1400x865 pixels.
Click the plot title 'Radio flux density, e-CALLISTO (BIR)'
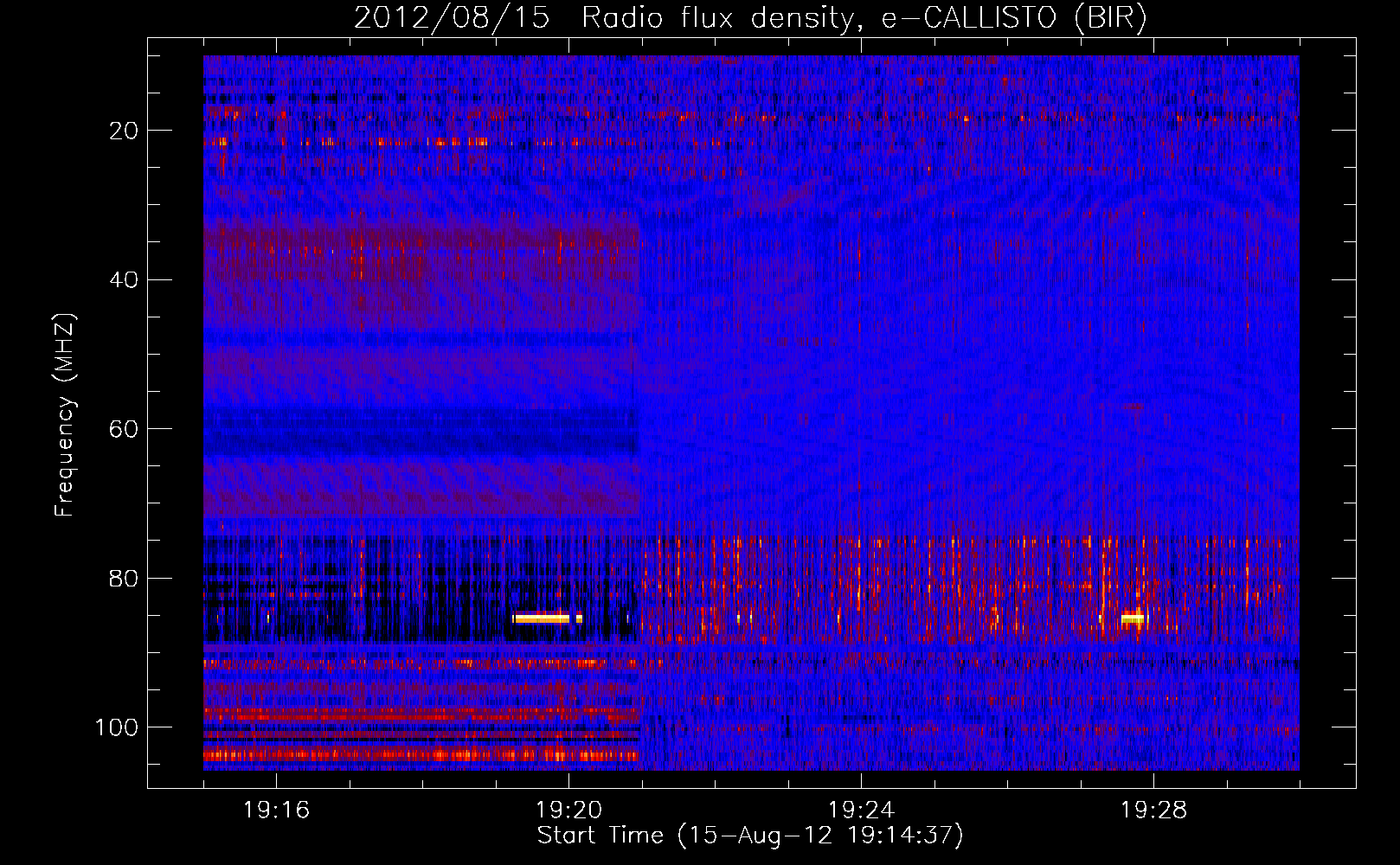pyautogui.click(x=864, y=18)
